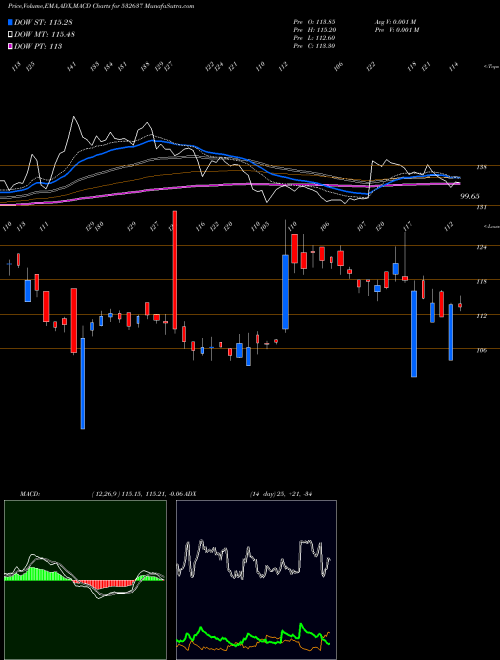
Task: Select the 'DOW PT: 113' legend label
Action: click(38, 46)
